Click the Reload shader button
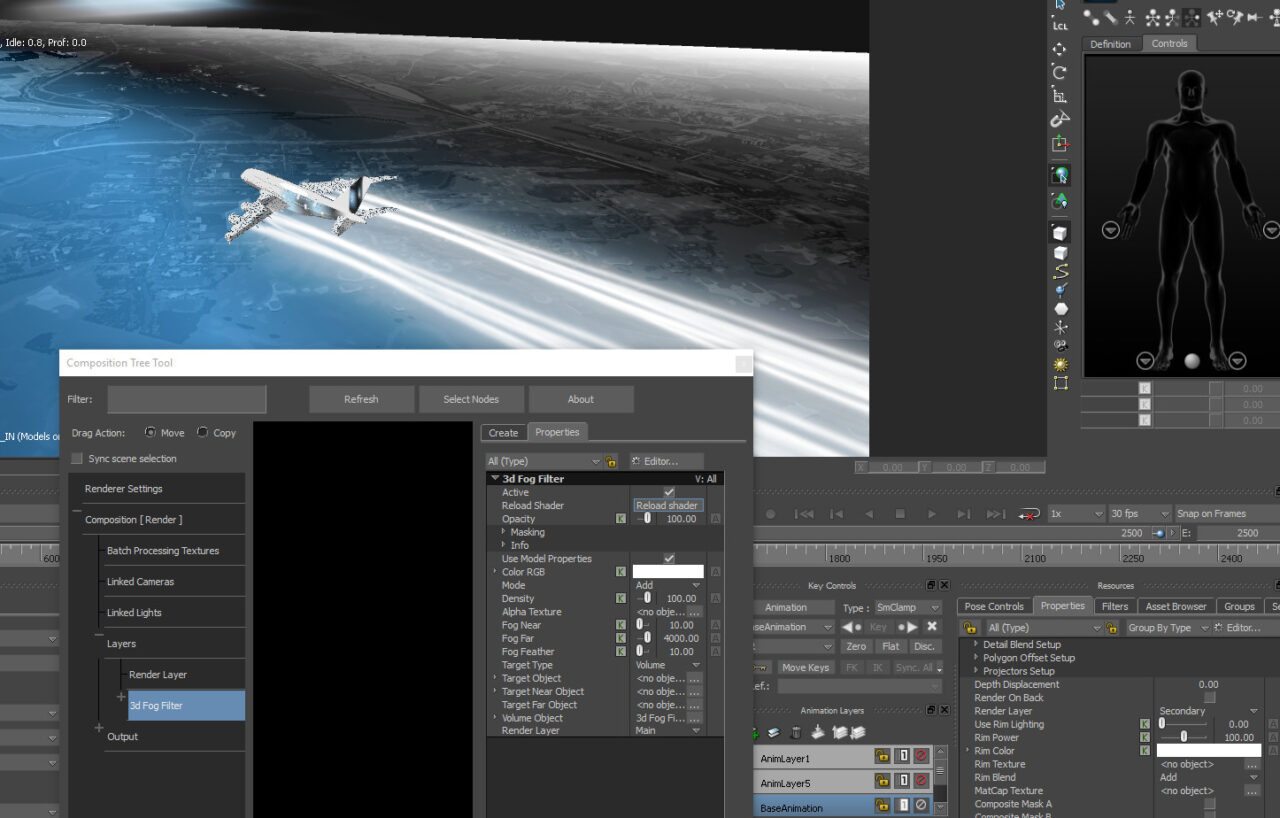Viewport: 1280px width, 818px height. tap(667, 506)
